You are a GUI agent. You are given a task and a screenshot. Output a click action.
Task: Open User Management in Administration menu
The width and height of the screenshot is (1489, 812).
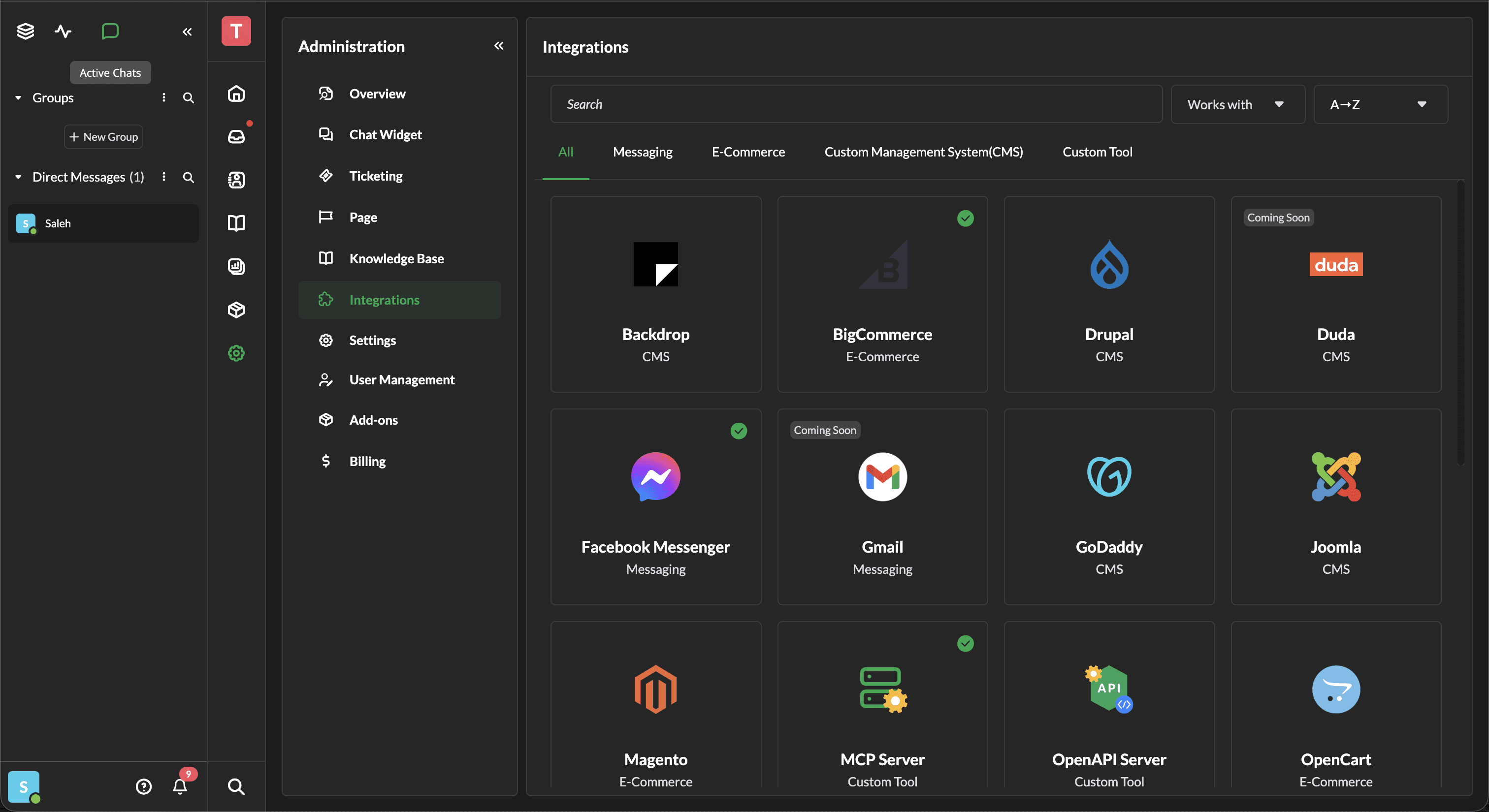pyautogui.click(x=401, y=380)
